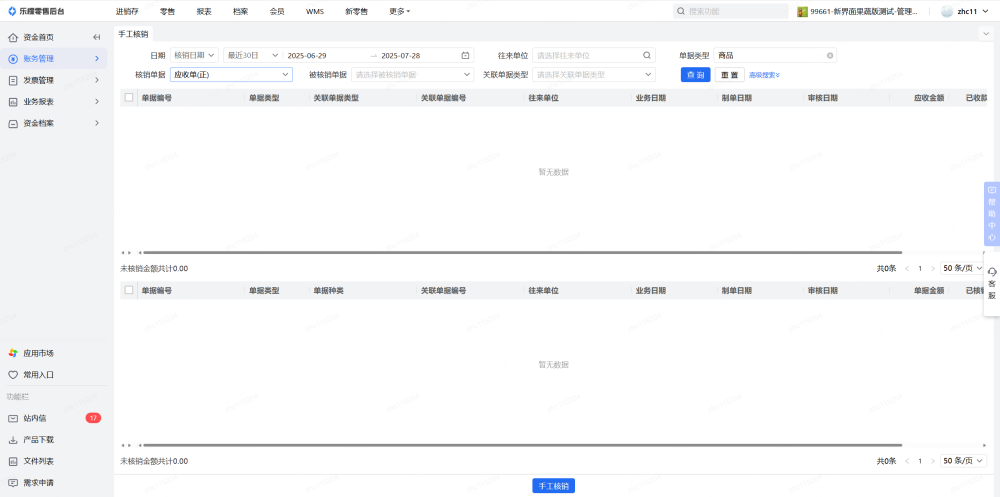Open the 报表 top menu
This screenshot has width=1000, height=497.
(204, 11)
